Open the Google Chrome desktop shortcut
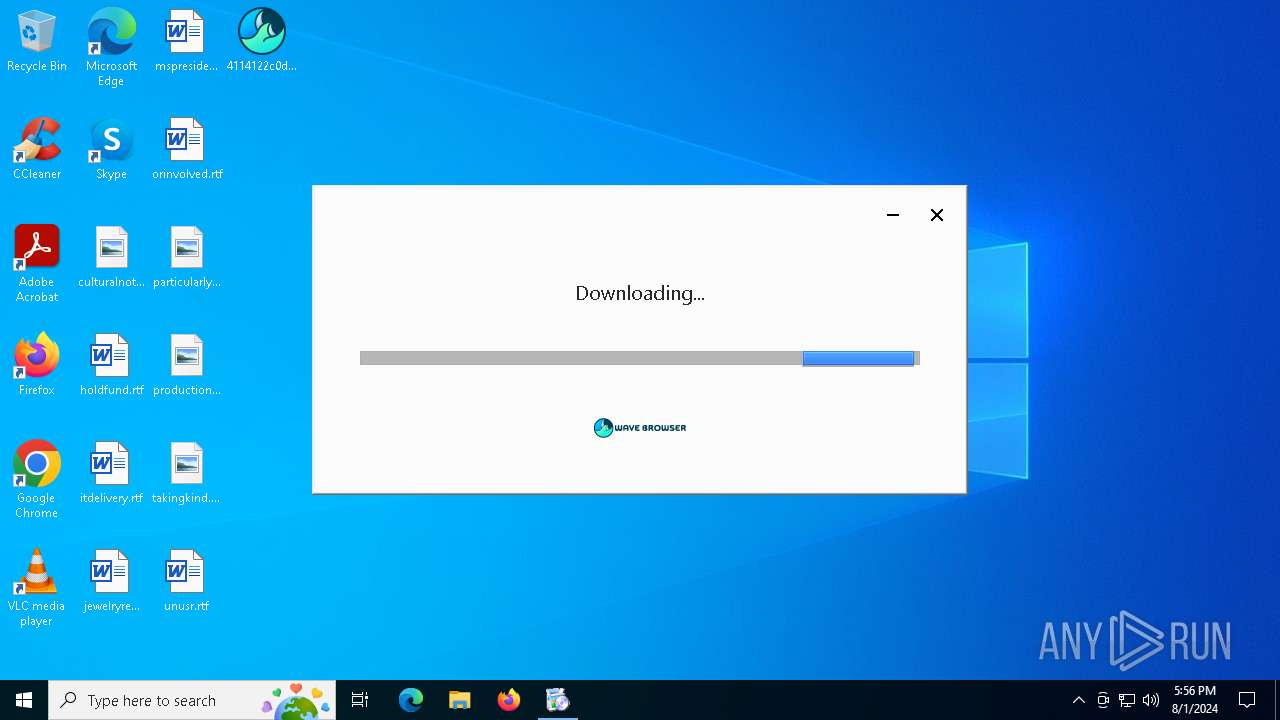The width and height of the screenshot is (1280, 720). click(37, 479)
